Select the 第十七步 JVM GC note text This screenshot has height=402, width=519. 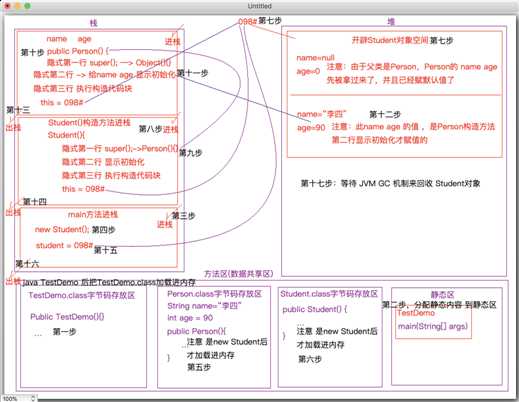click(390, 183)
